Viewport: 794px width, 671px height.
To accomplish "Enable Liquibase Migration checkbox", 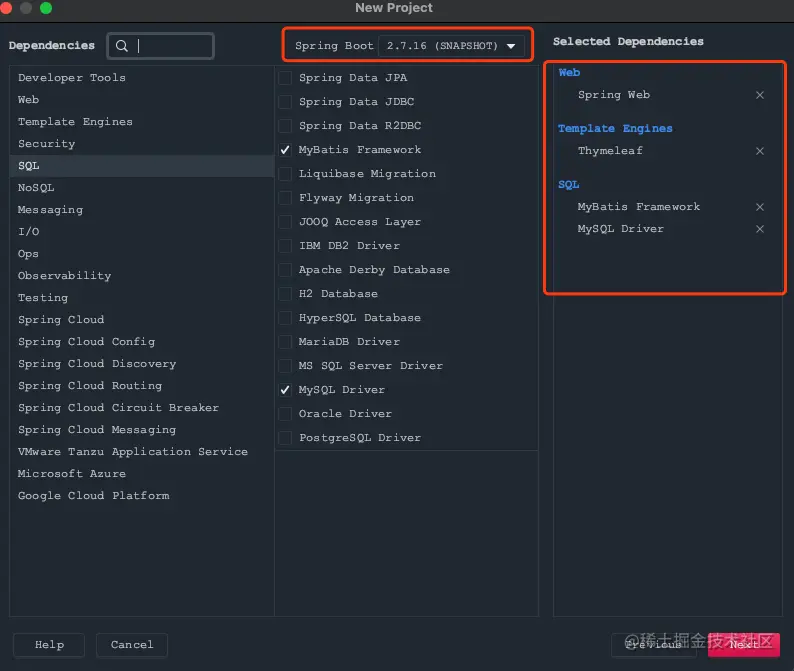I will coord(285,174).
